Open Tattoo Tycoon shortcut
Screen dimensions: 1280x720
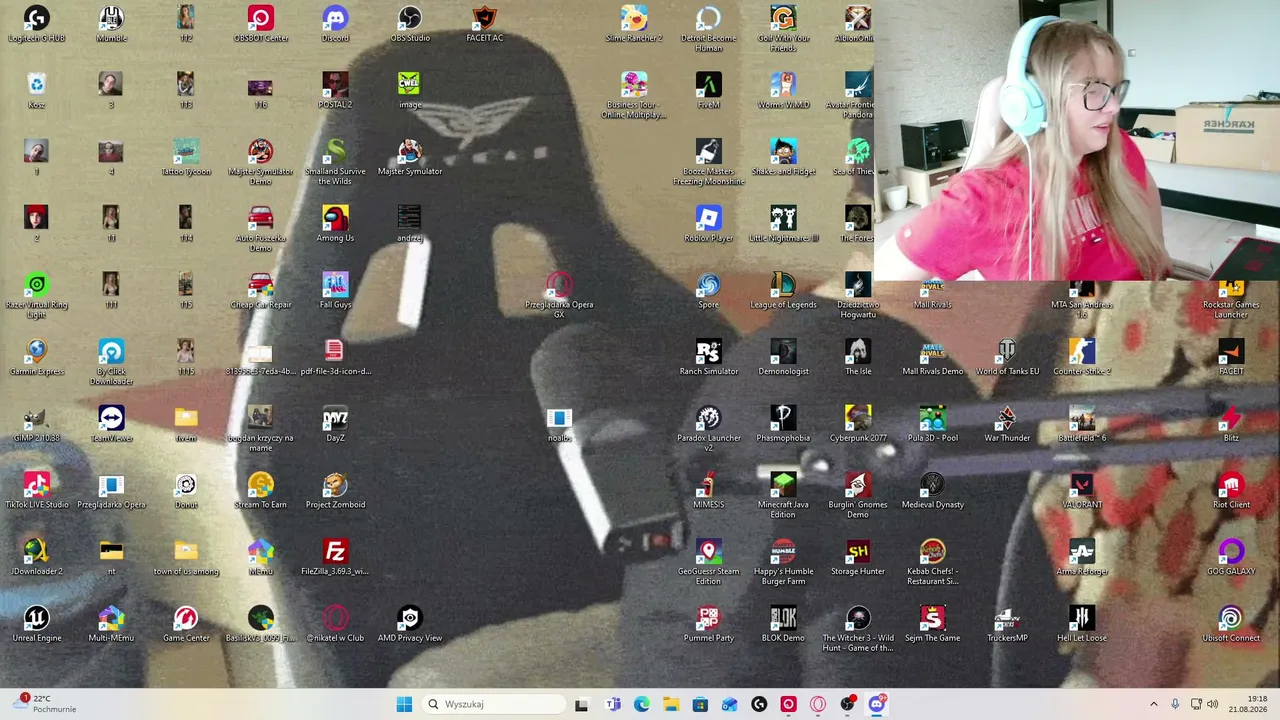click(x=186, y=158)
